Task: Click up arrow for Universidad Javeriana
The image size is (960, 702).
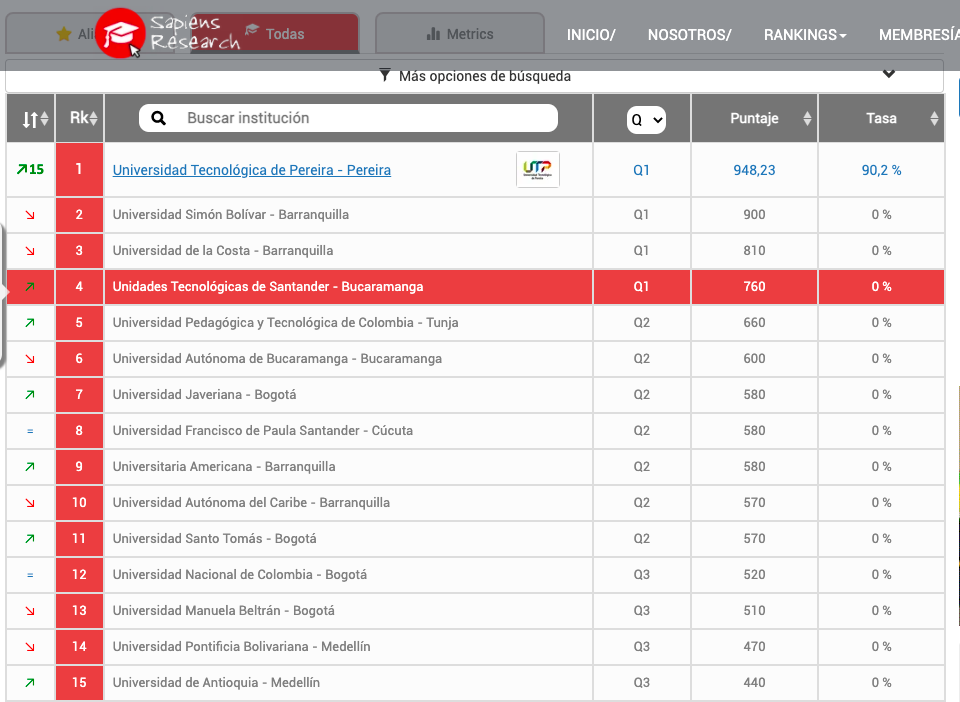Action: click(x=30, y=395)
